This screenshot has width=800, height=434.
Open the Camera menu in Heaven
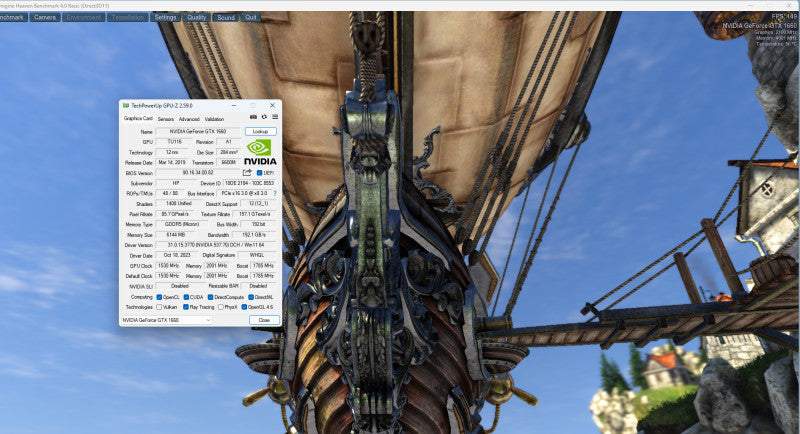[45, 17]
